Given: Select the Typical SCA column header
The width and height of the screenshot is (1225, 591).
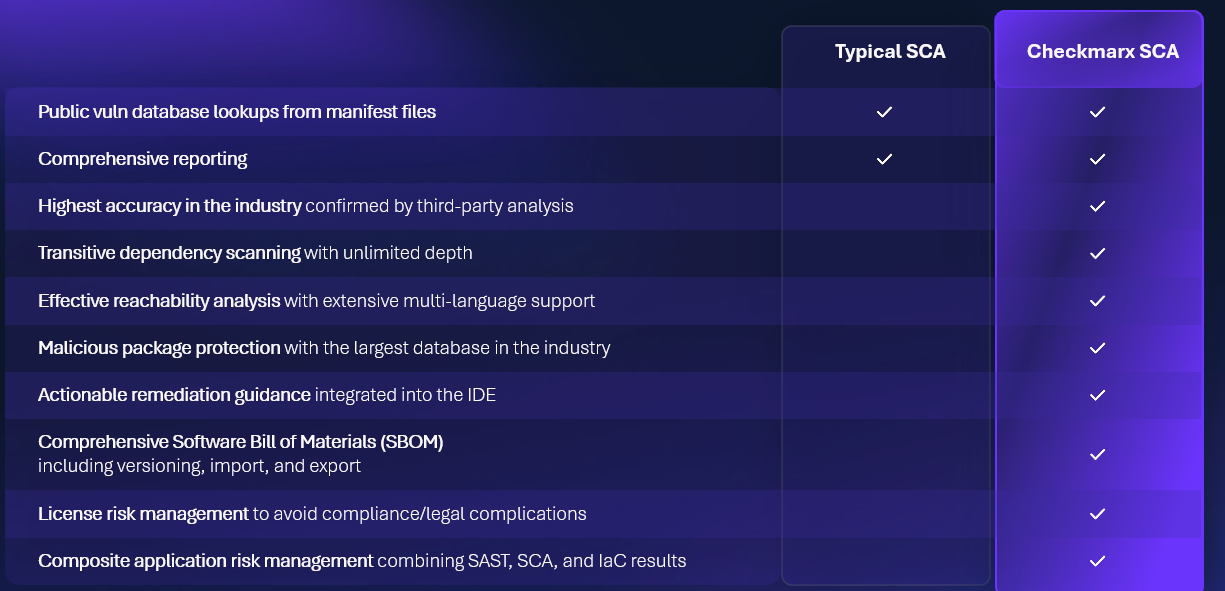Looking at the screenshot, I should tap(890, 52).
